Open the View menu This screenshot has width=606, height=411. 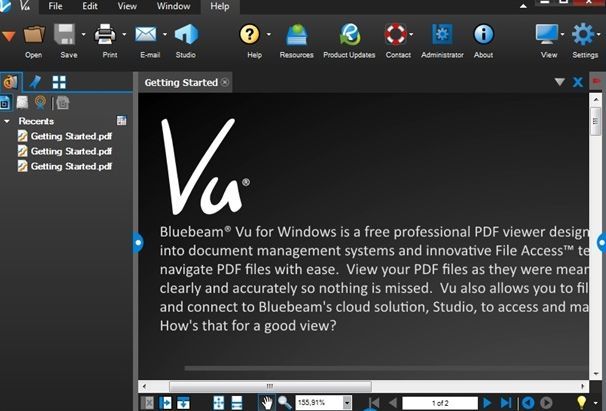click(x=127, y=6)
